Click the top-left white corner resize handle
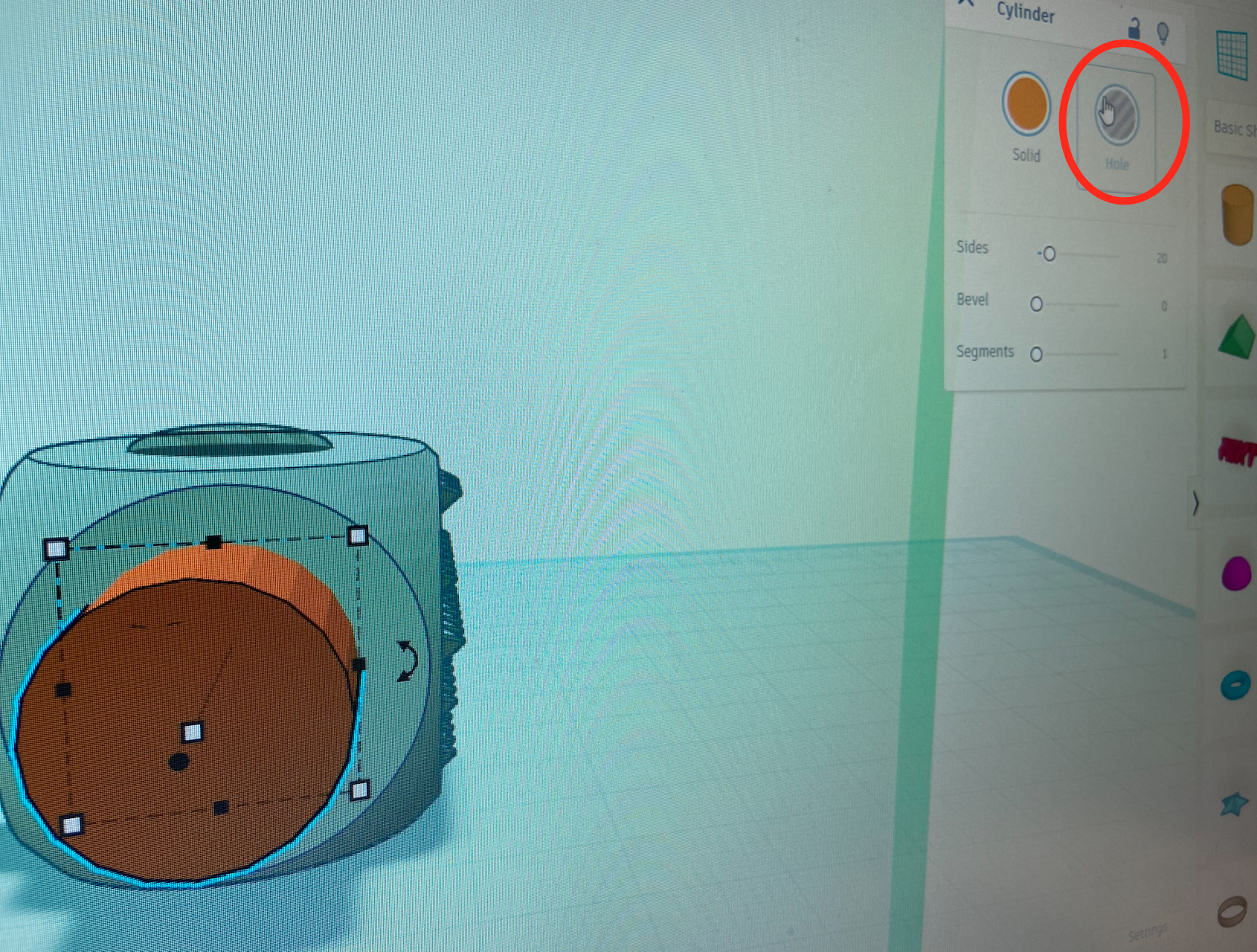 (57, 550)
